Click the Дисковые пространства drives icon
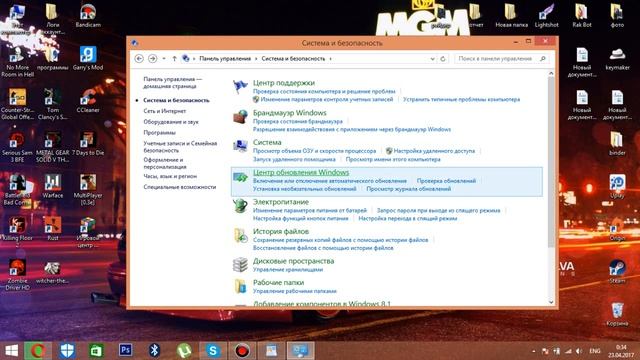The height and width of the screenshot is (360, 640). [240, 265]
